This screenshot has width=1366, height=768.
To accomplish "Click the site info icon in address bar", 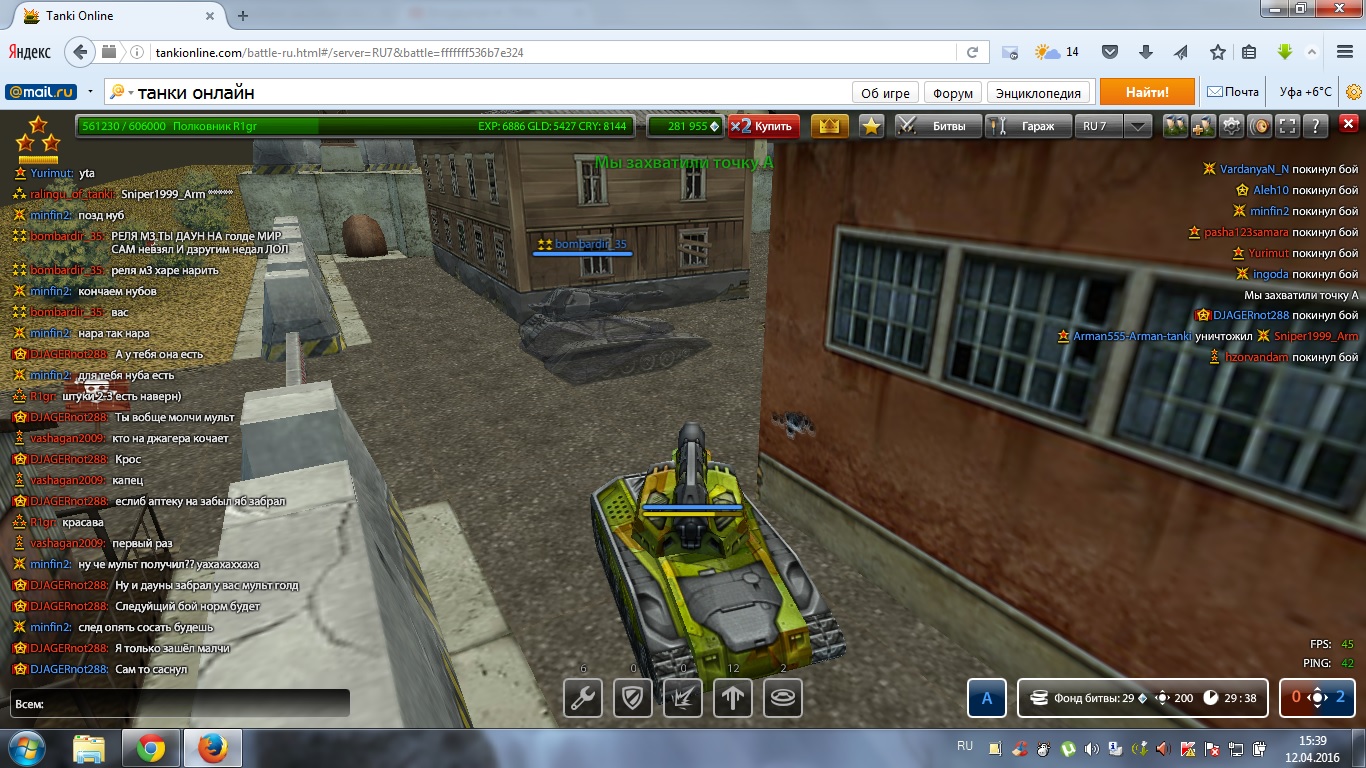I will (137, 52).
